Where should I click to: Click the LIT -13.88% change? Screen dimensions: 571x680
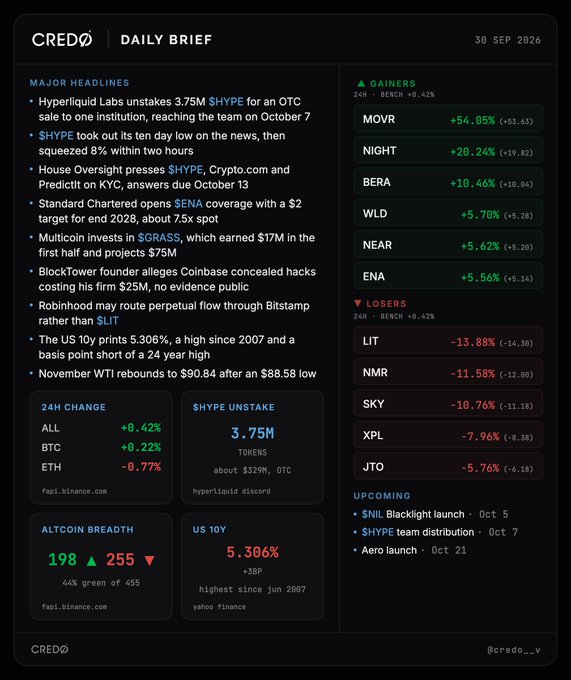point(472,342)
